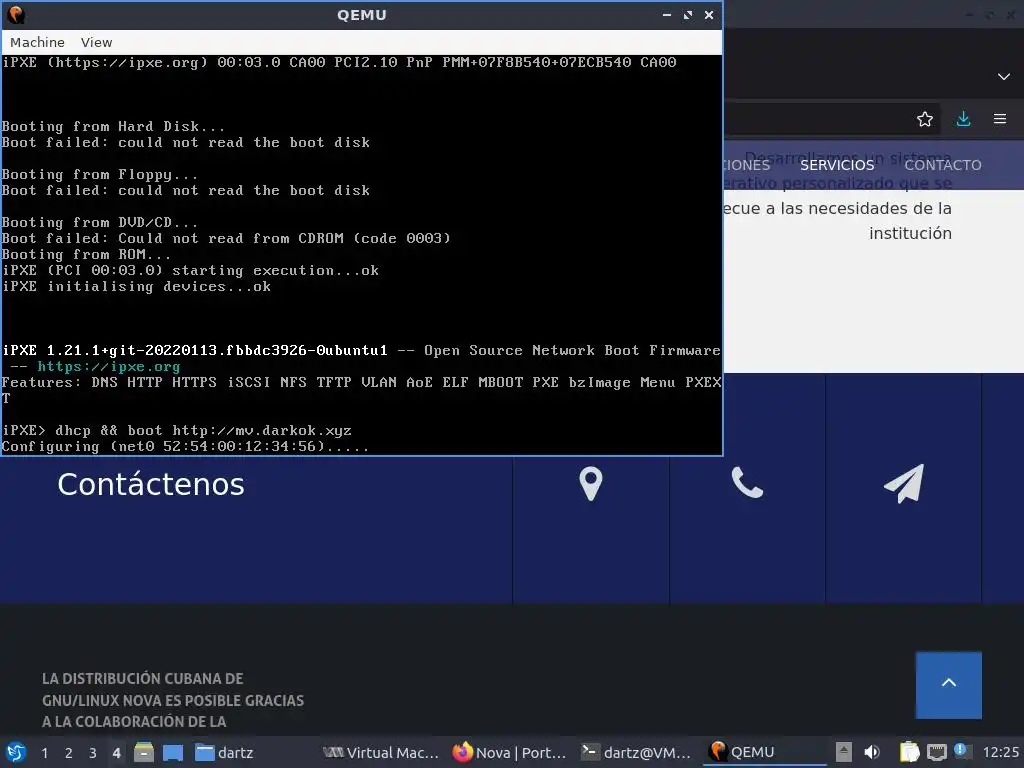Click the show desktop icon in taskbar
Viewport: 1024px width, 768px height.
click(x=172, y=753)
